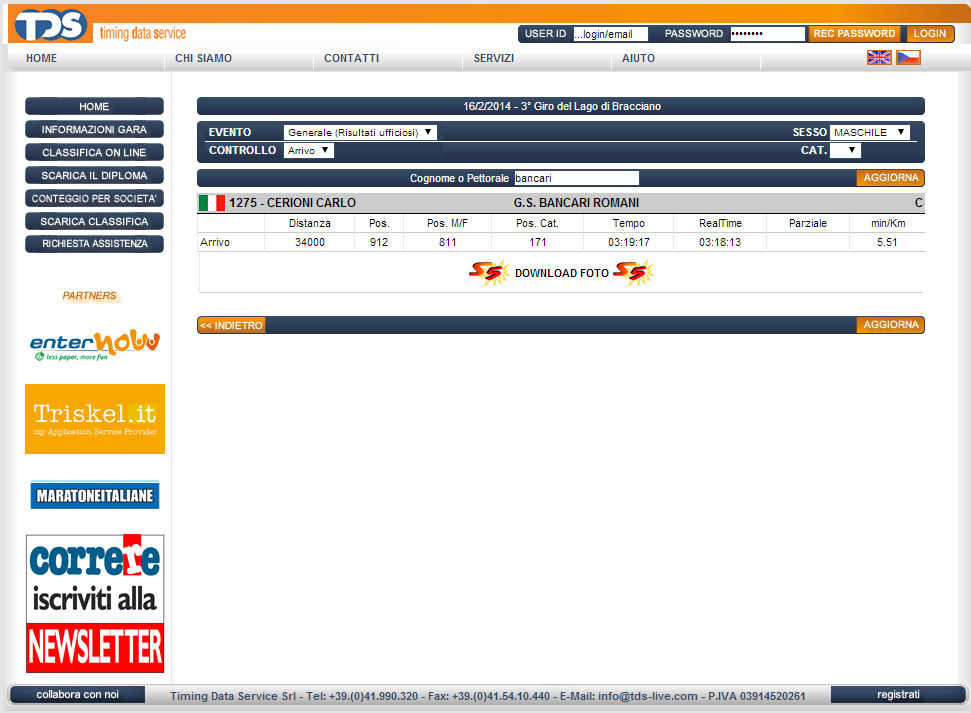
Task: Click the TDS logo in the header
Action: pos(50,25)
